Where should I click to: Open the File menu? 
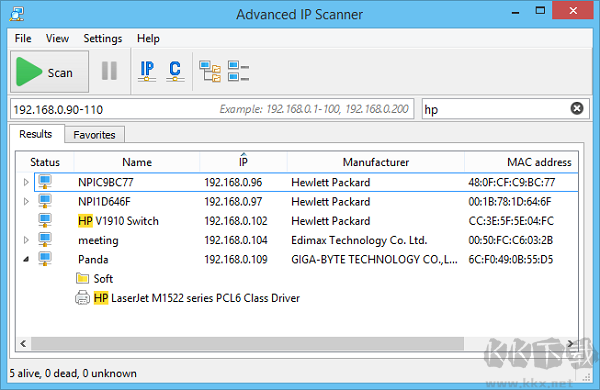23,38
